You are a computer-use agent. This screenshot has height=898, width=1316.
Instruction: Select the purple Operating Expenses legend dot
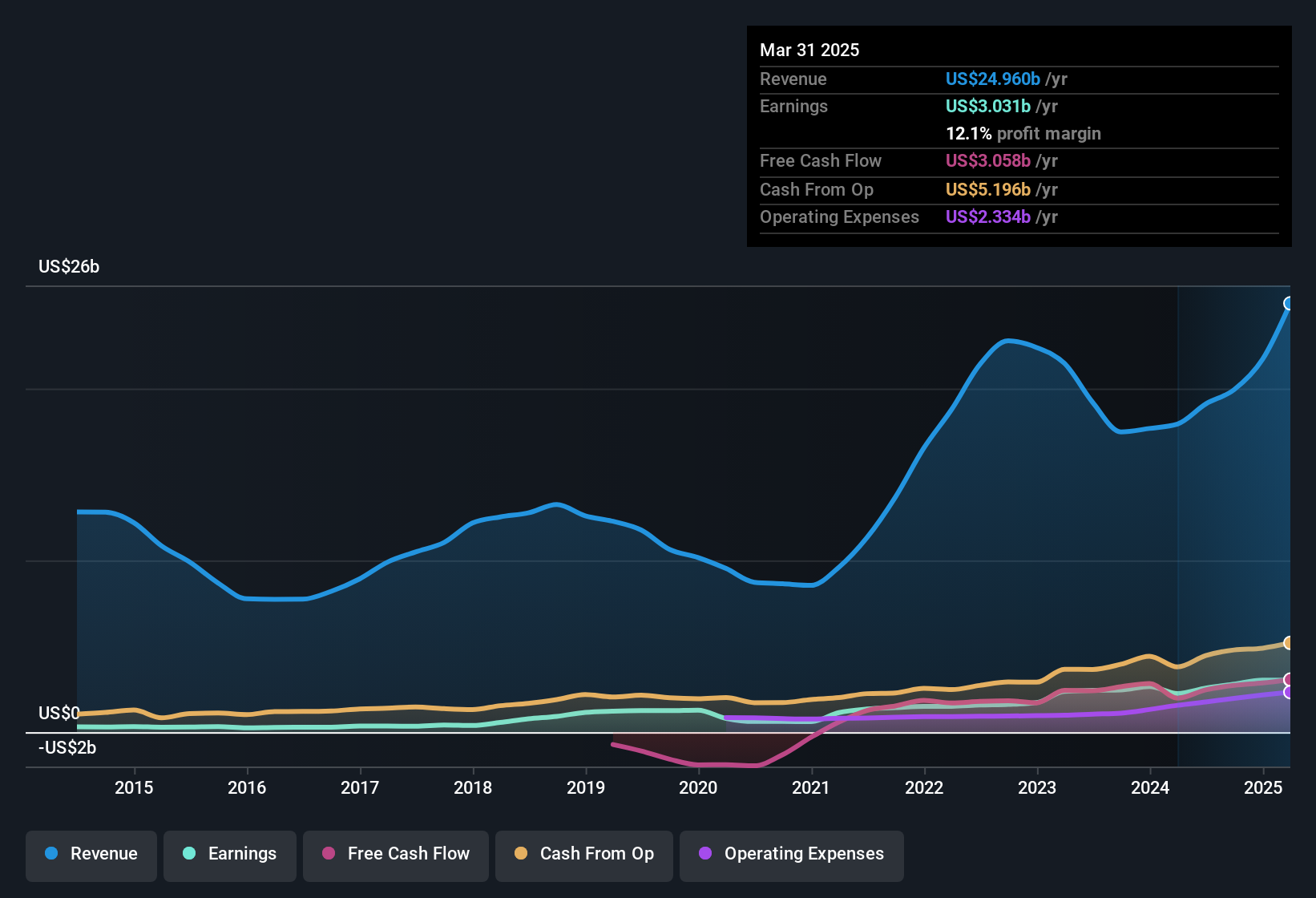[704, 854]
